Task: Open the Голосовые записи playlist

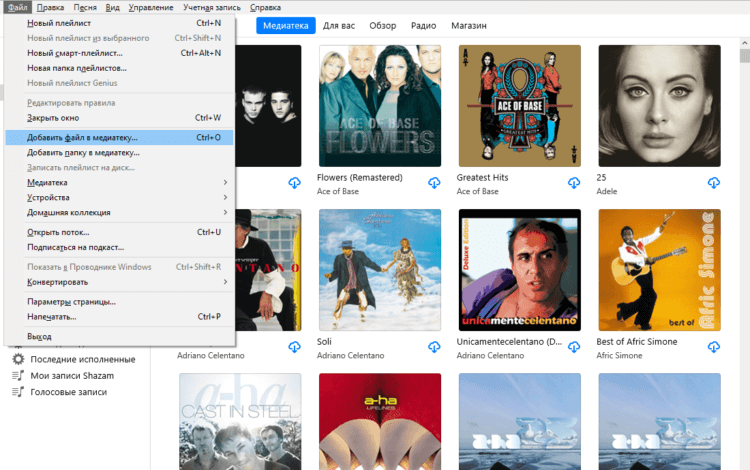Action: tap(69, 392)
